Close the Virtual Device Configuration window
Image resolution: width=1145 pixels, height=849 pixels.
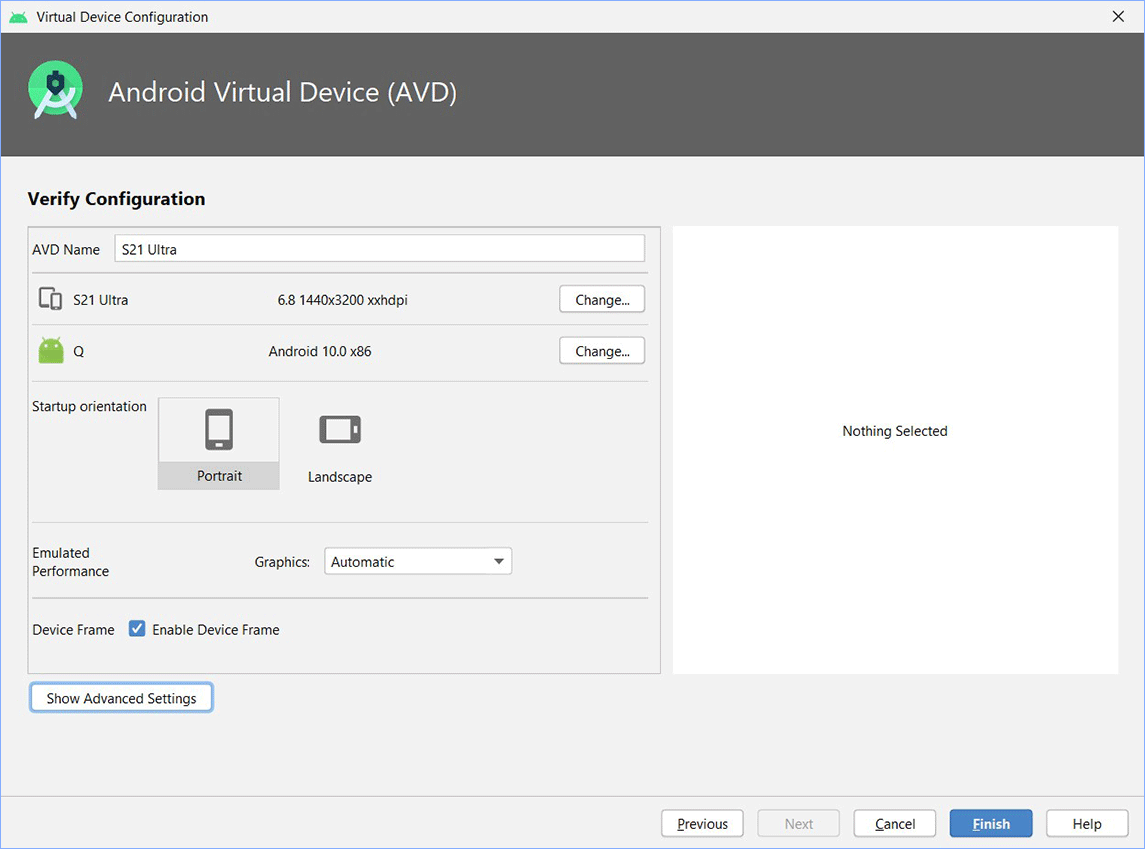[x=1118, y=16]
